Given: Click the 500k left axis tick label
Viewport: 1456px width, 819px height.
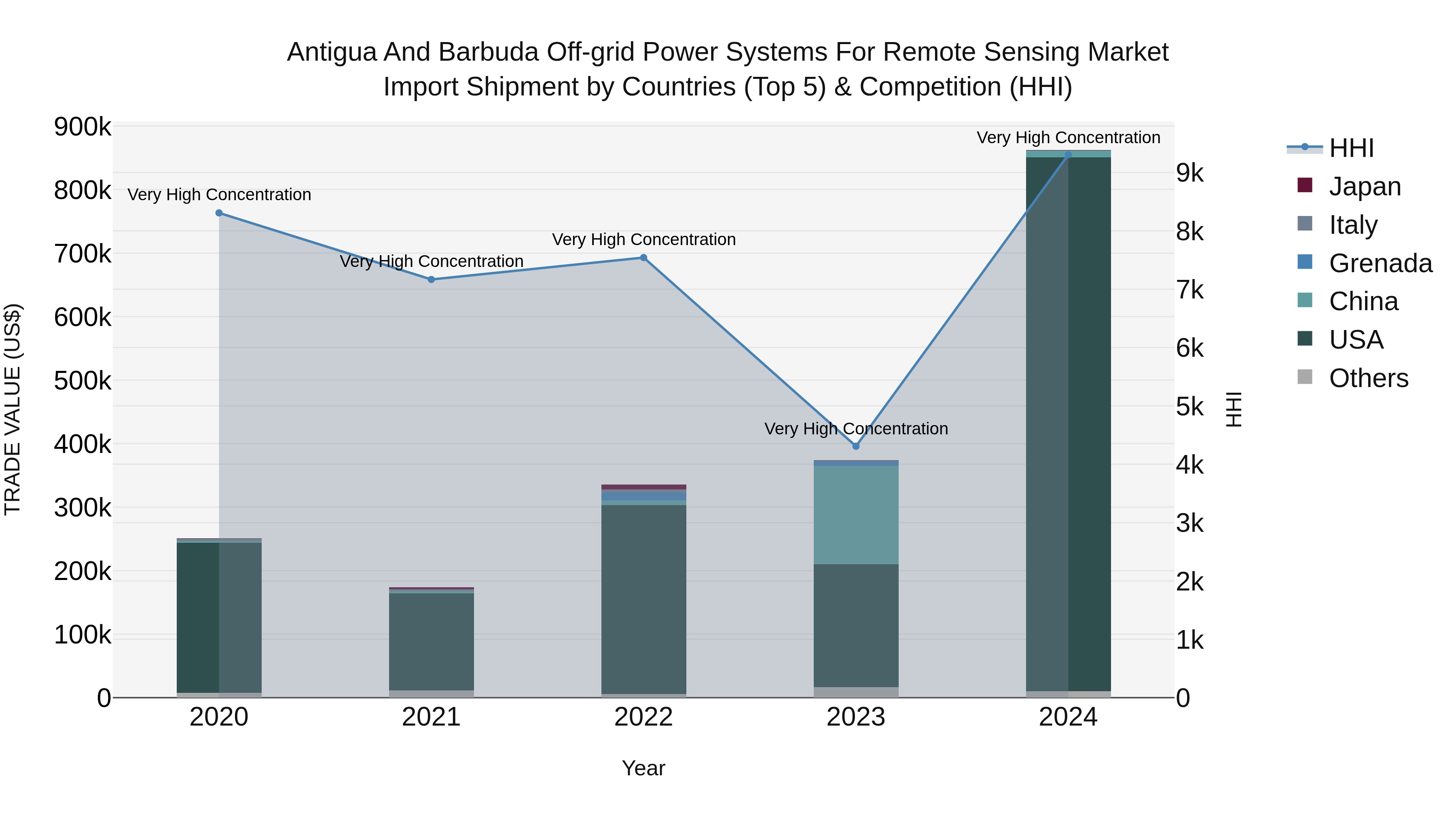Looking at the screenshot, I should click(83, 381).
